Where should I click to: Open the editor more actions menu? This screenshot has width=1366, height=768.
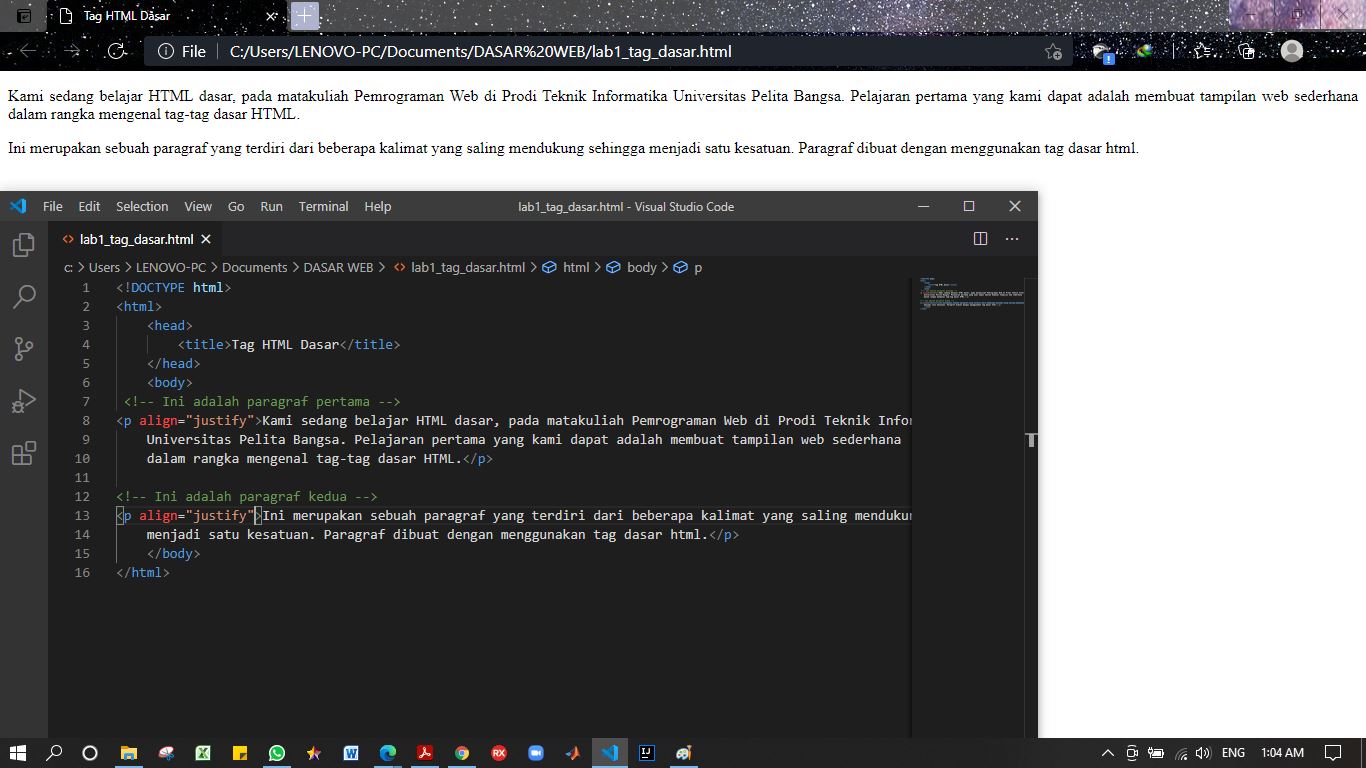tap(1011, 239)
